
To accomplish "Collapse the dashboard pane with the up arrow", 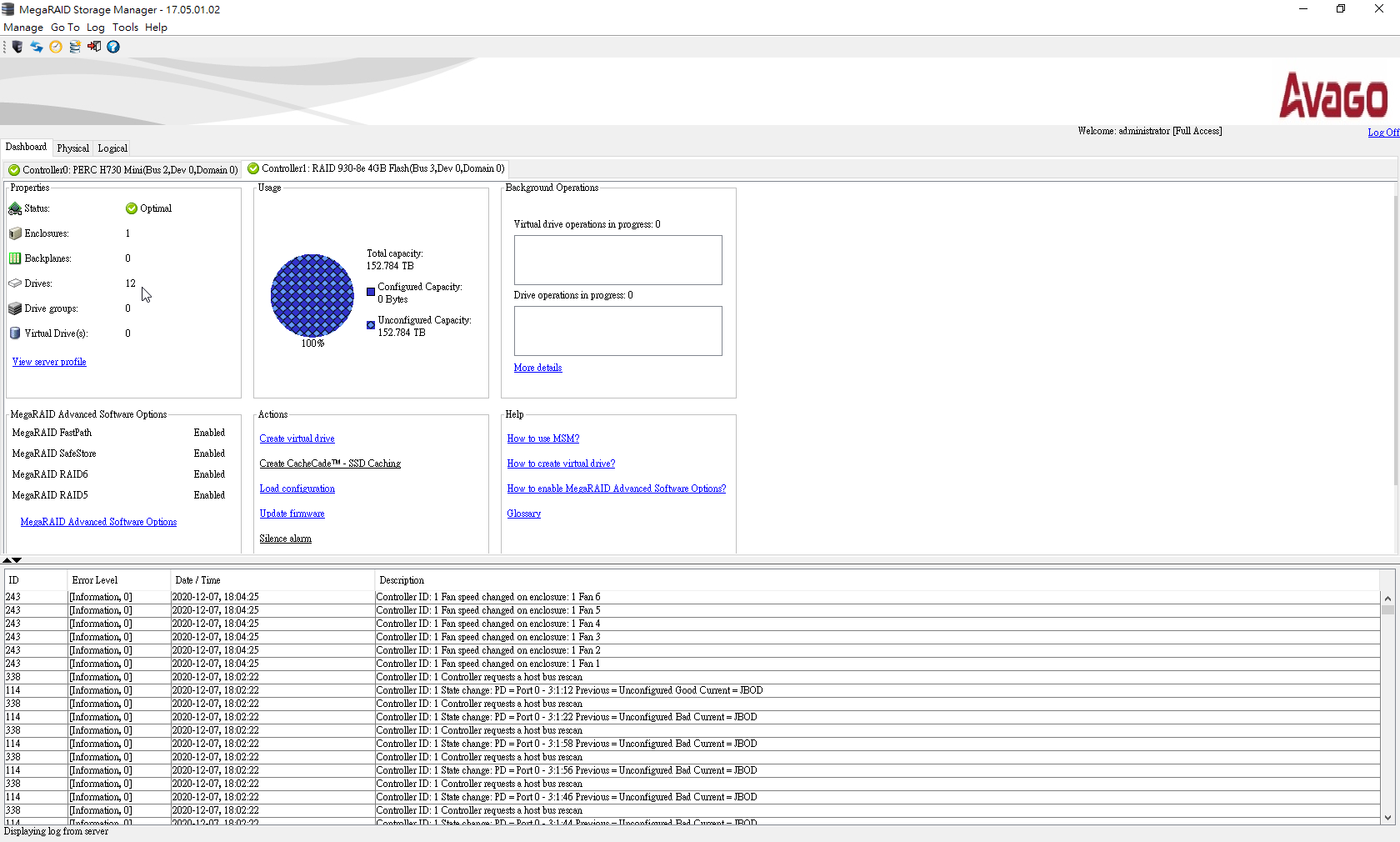I will tap(7, 560).
